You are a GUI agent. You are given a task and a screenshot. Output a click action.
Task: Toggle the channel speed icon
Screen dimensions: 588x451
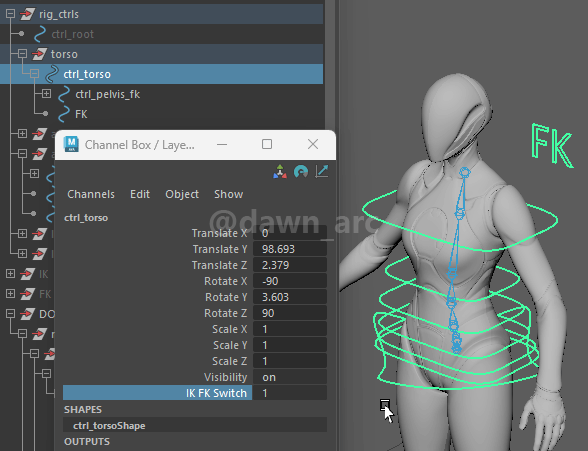pyautogui.click(x=301, y=172)
